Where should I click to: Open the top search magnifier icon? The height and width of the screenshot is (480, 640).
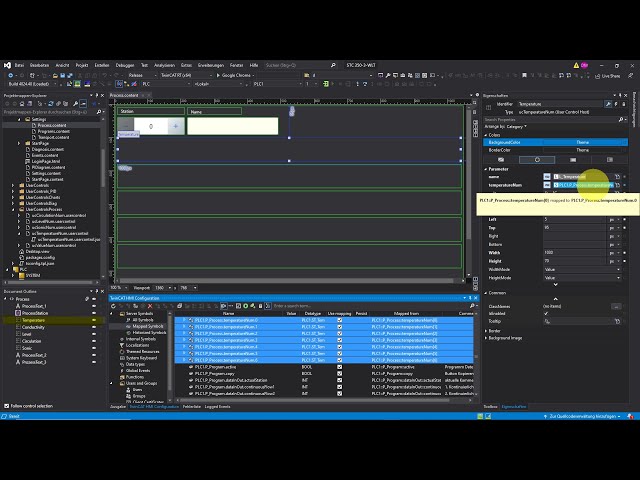pos(333,65)
